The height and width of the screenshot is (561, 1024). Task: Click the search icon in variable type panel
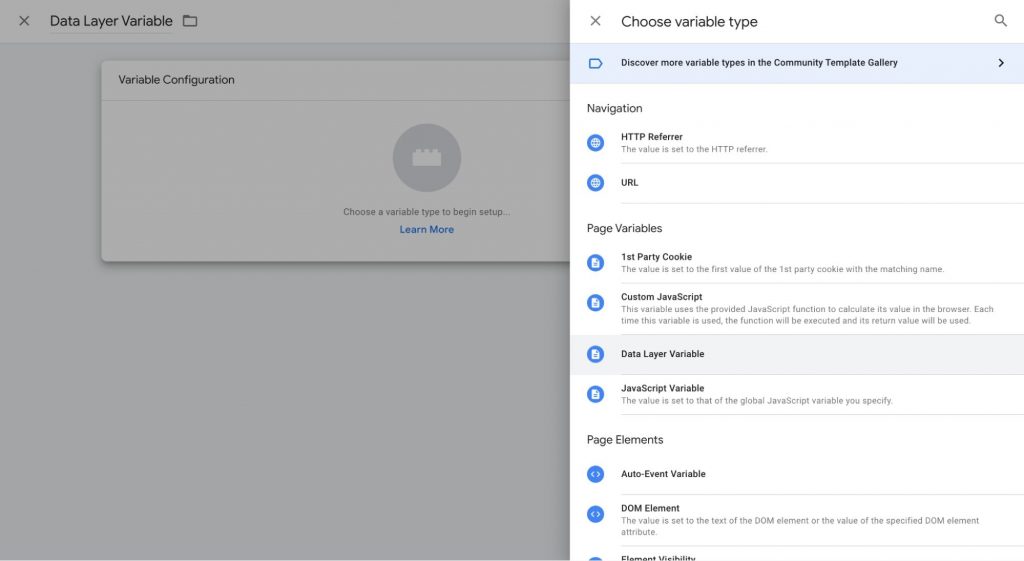(x=1000, y=21)
